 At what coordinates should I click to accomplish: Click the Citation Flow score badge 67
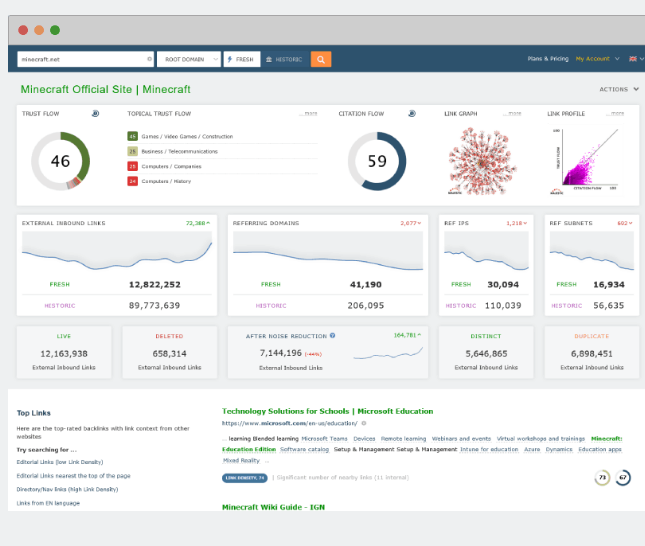[x=623, y=478]
